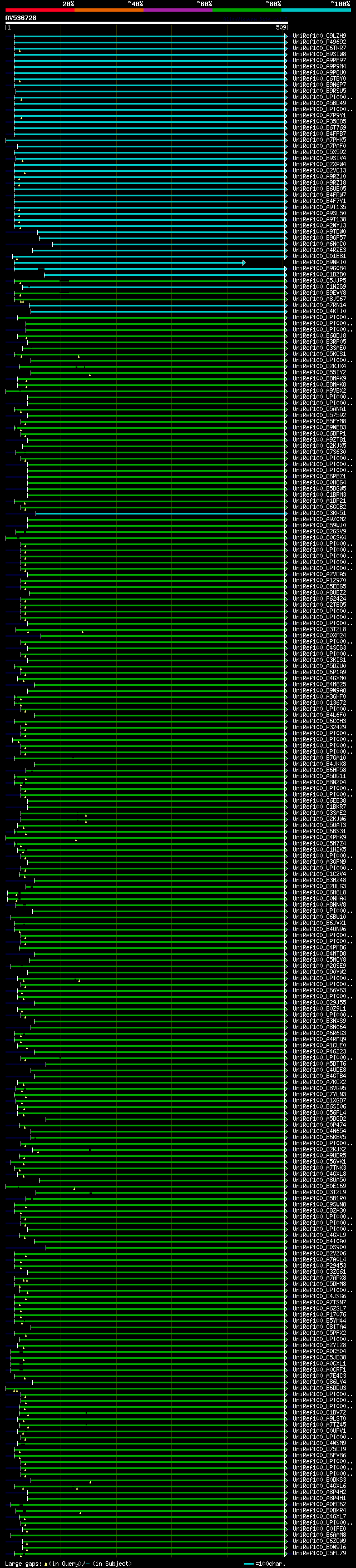The image size is (356, 1568).
Task: Select the UniRef100_A8J567 label
Action: (319, 299)
